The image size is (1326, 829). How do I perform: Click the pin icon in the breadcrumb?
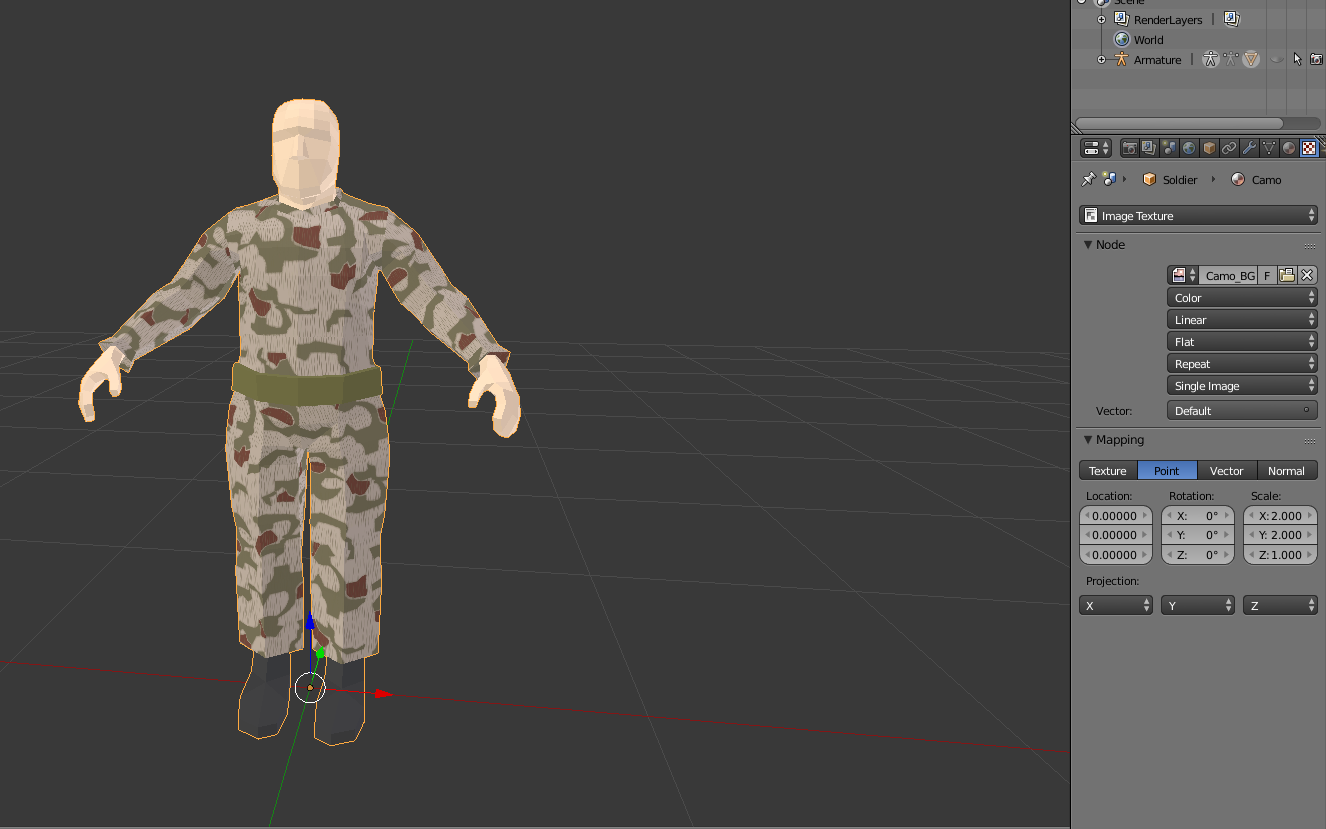[1088, 179]
